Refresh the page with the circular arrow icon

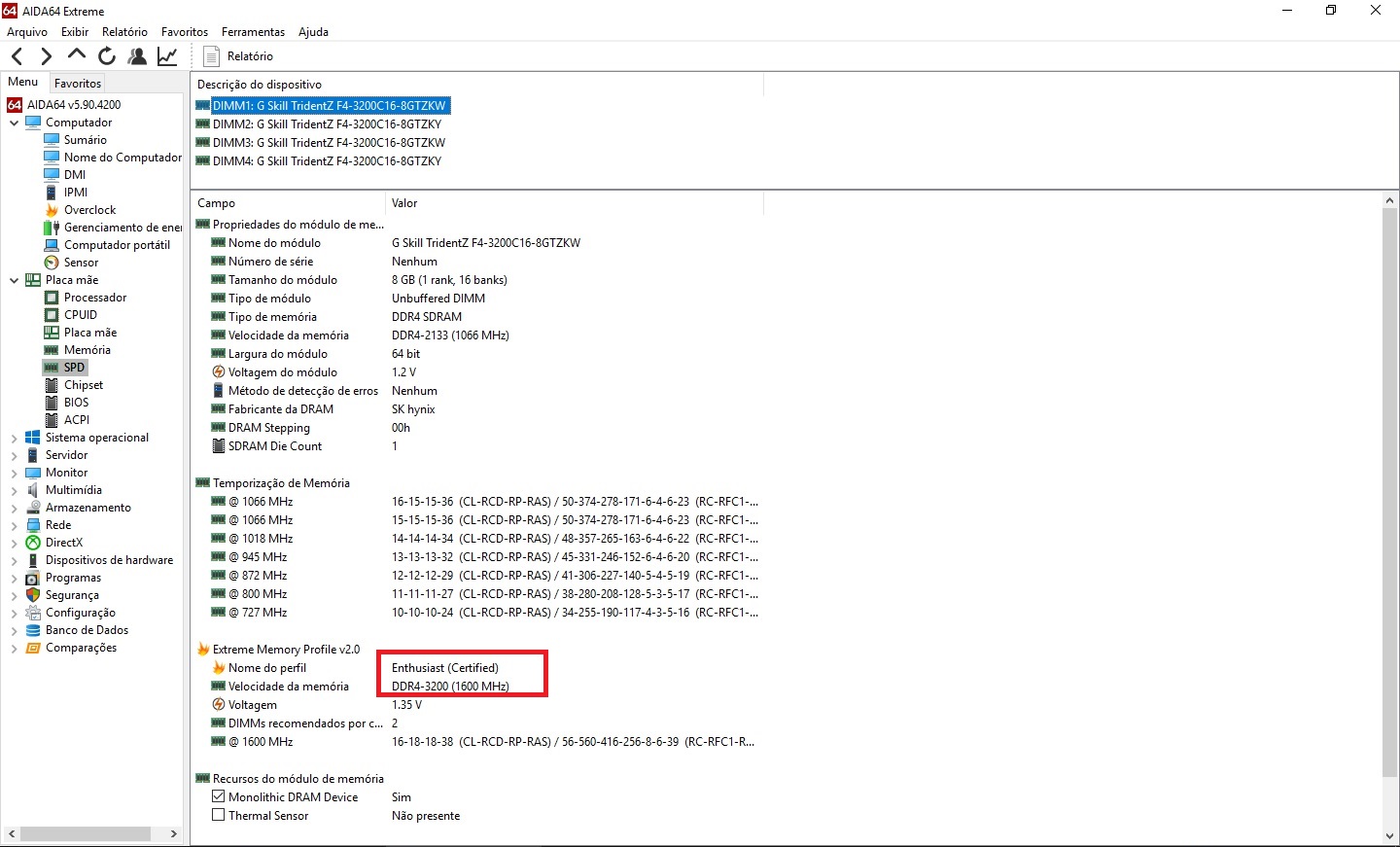(x=107, y=56)
